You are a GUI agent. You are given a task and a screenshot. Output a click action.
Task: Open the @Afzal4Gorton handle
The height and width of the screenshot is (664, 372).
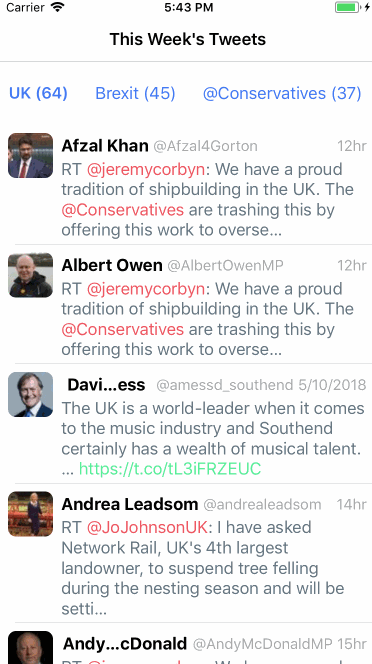coord(205,146)
